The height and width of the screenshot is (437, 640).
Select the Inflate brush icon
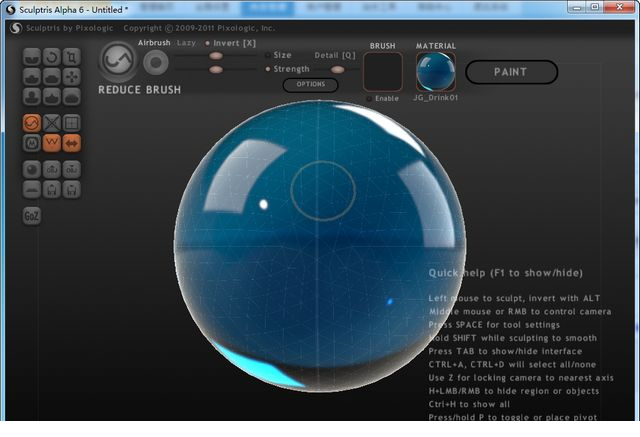[32, 97]
